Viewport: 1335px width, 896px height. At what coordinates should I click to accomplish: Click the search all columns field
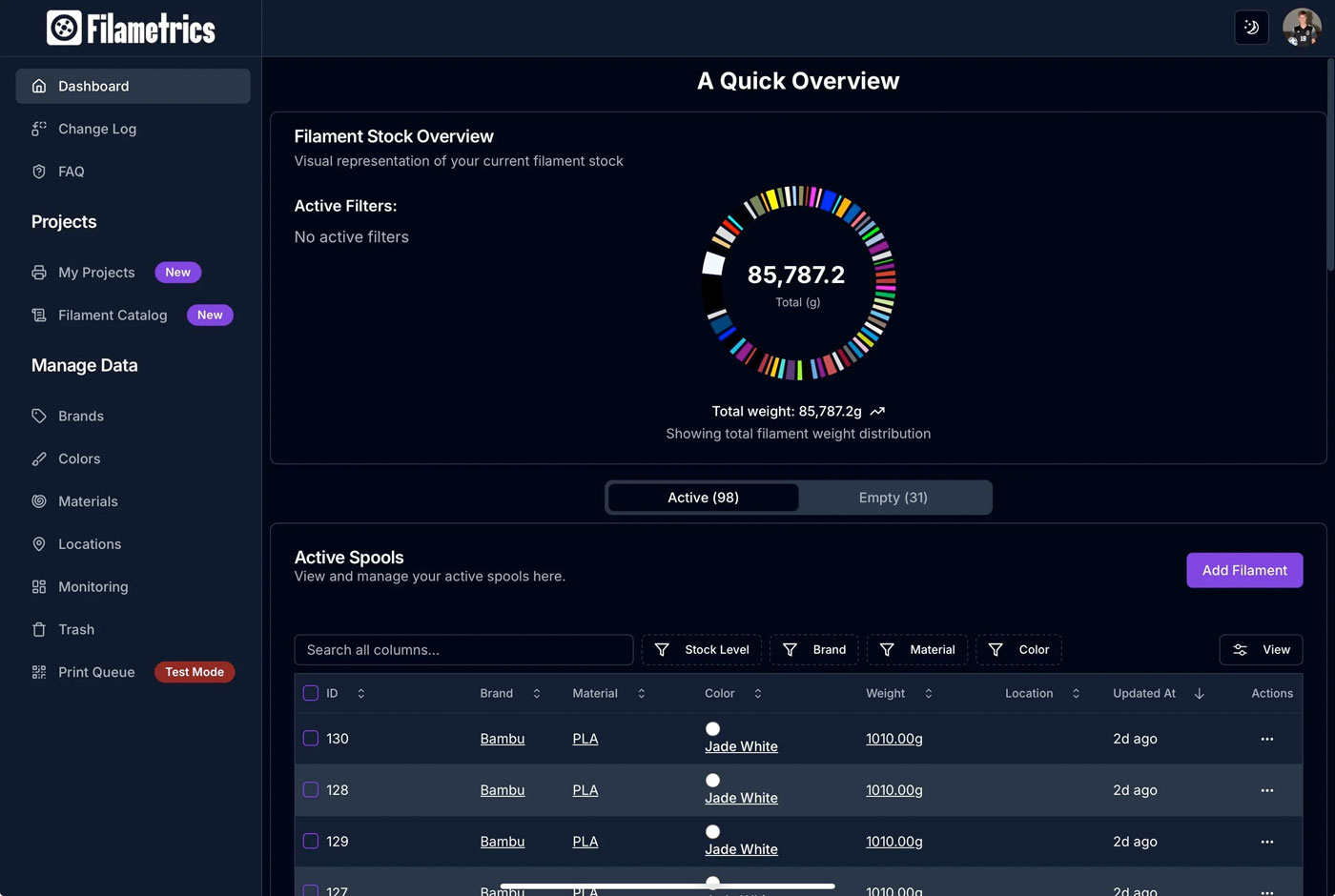tap(463, 649)
